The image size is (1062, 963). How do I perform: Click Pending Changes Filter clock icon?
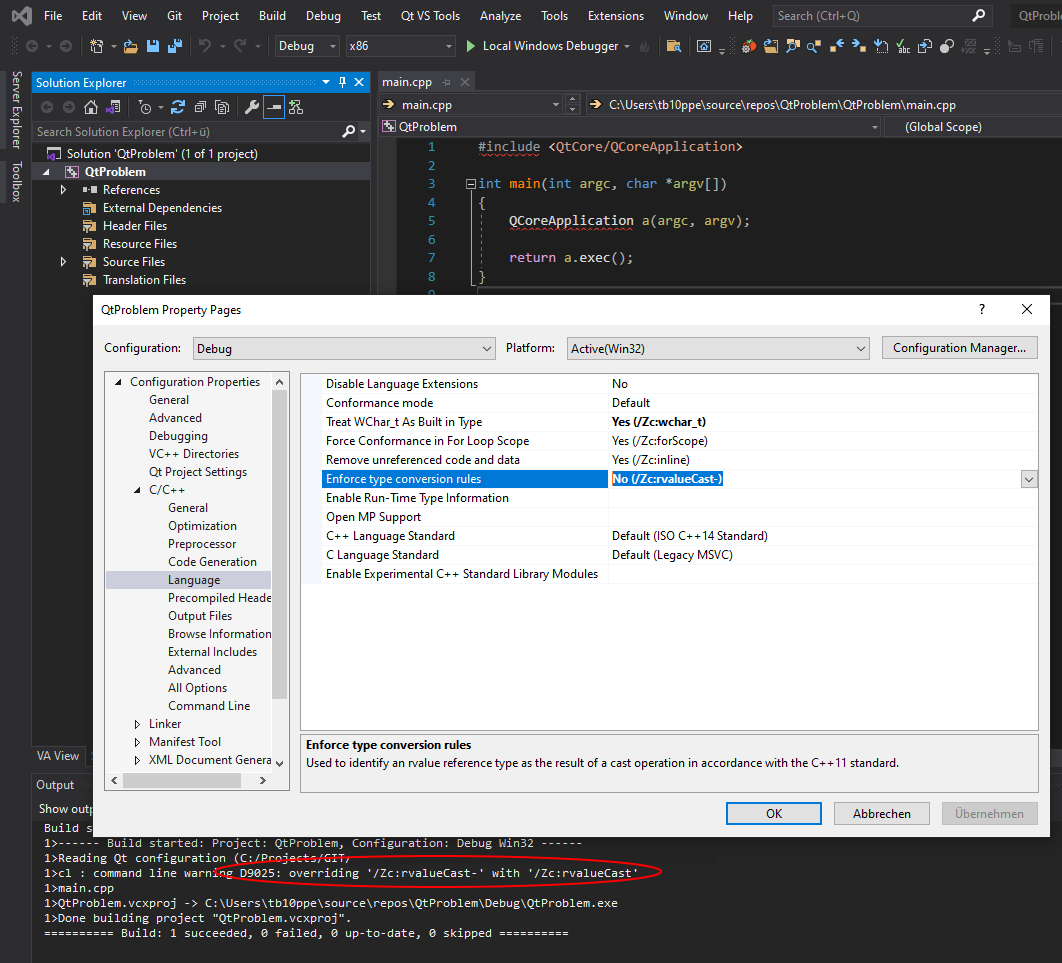tap(145, 107)
